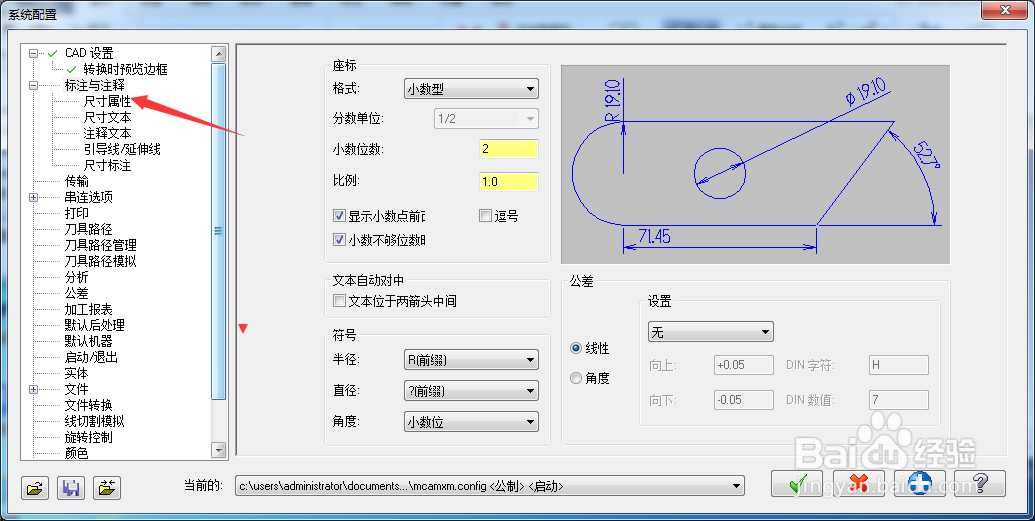
Task: Click the tree scrollbar down arrow
Action: (x=218, y=450)
